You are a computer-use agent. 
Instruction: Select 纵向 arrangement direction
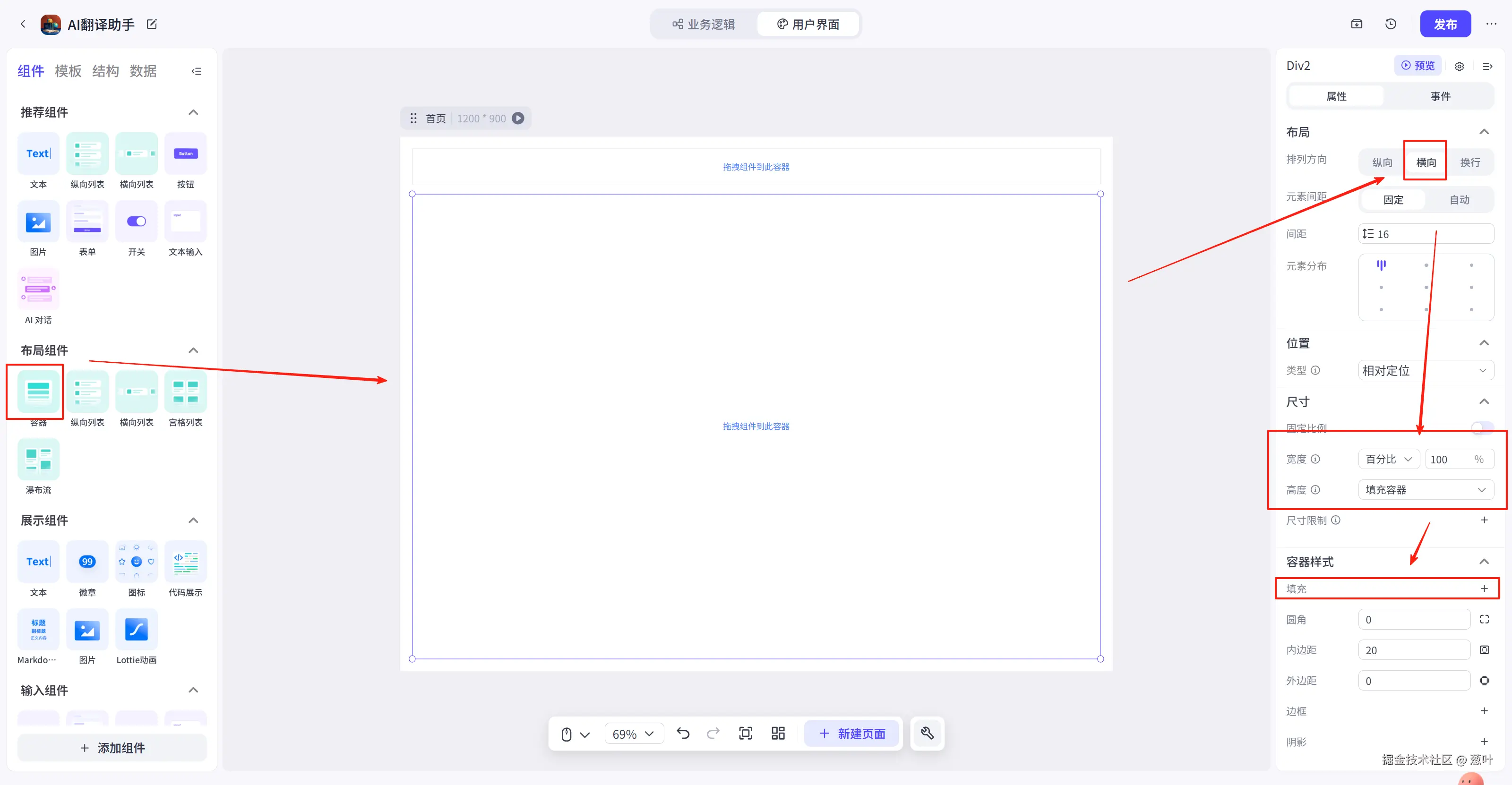coord(1382,162)
